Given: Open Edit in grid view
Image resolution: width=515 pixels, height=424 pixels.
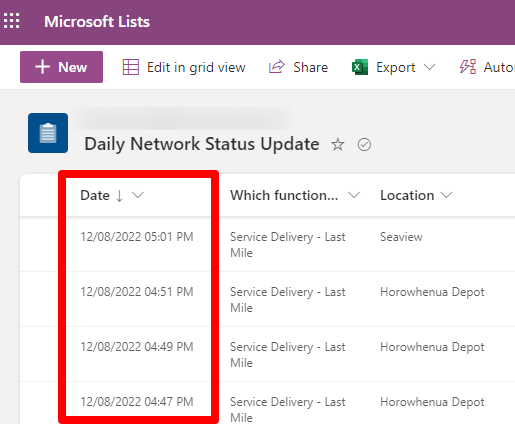Looking at the screenshot, I should click(x=184, y=67).
